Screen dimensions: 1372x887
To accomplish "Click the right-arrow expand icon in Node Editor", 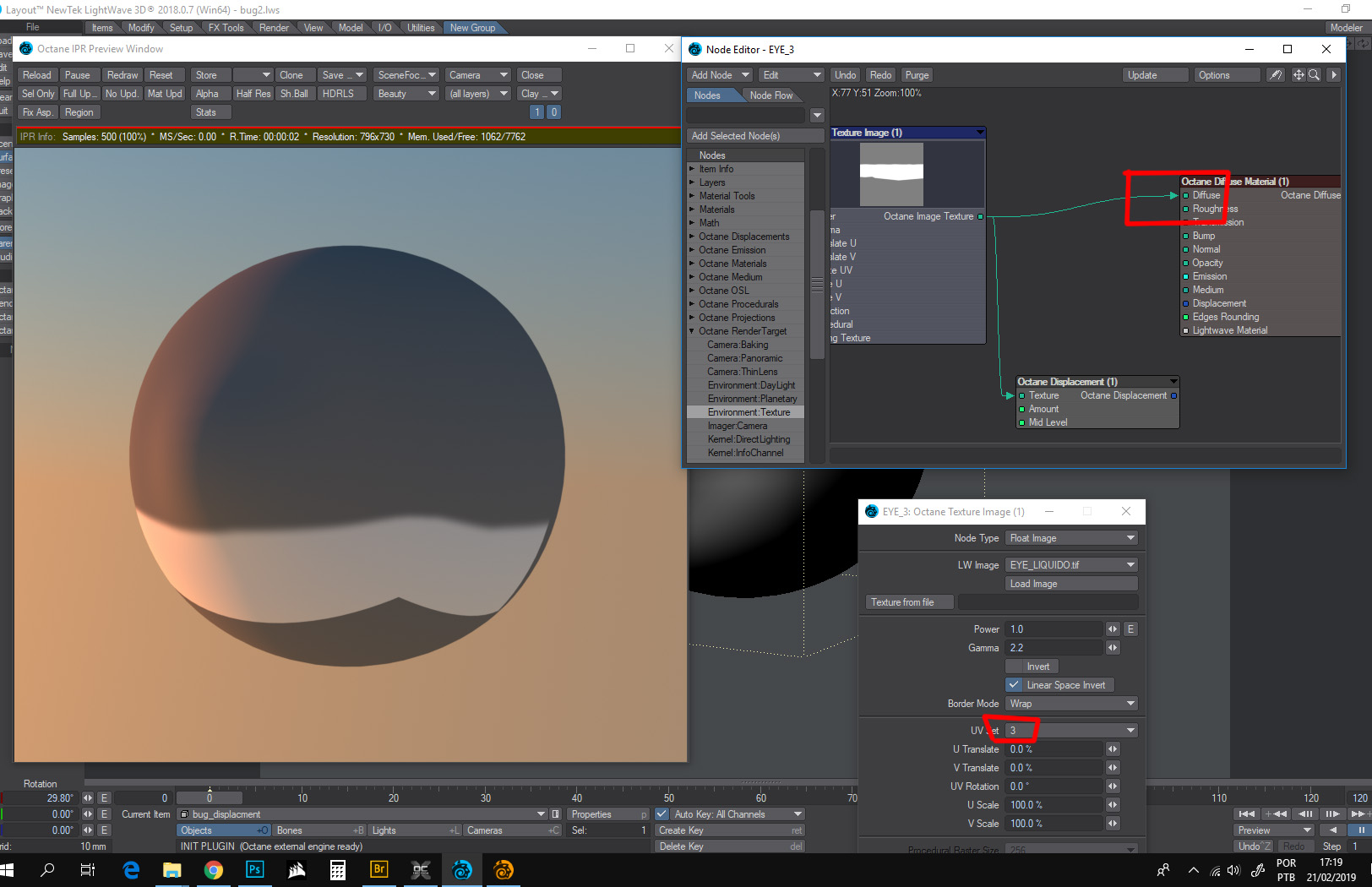I will coord(1334,75).
